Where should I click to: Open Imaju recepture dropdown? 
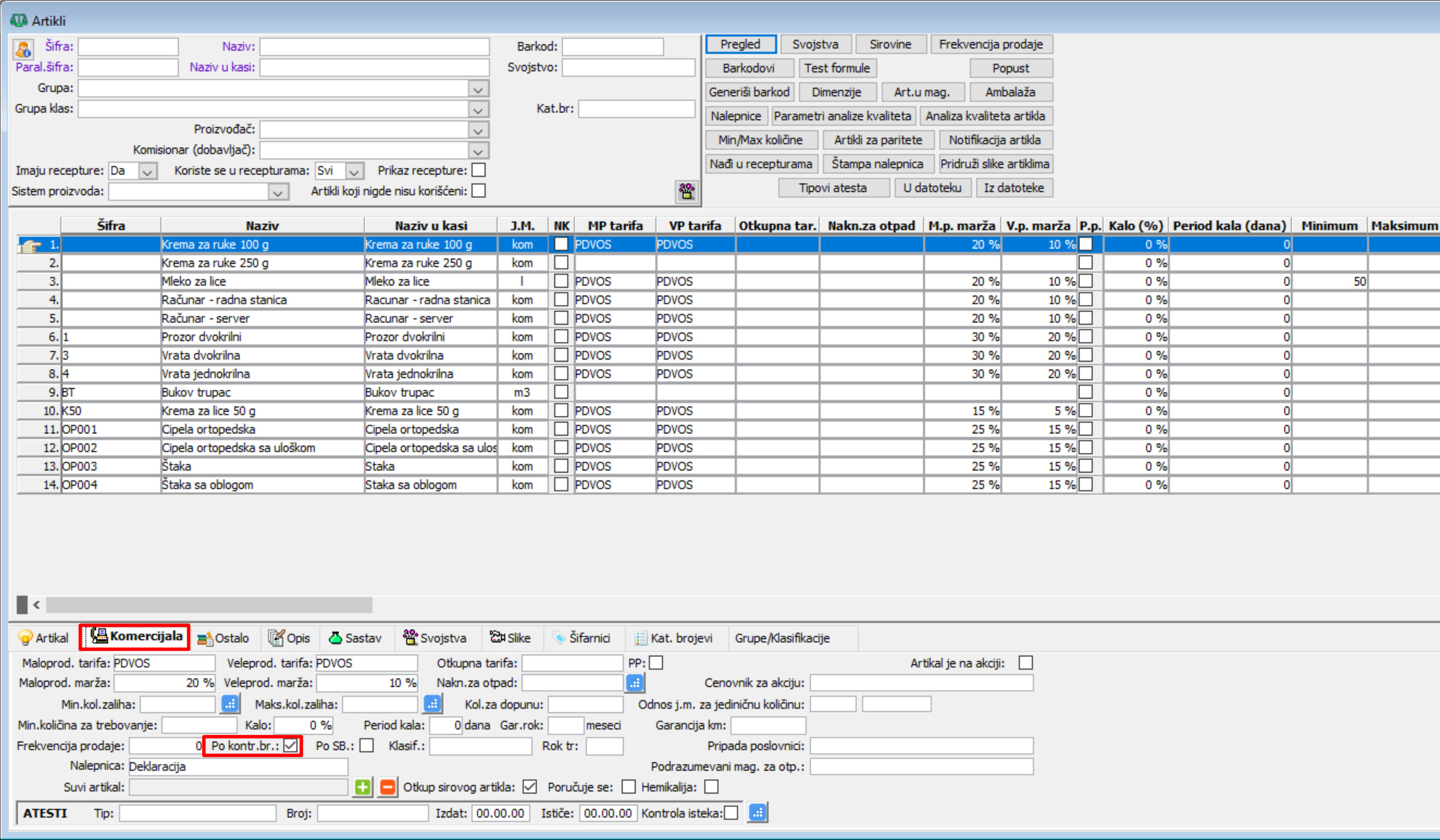[148, 171]
